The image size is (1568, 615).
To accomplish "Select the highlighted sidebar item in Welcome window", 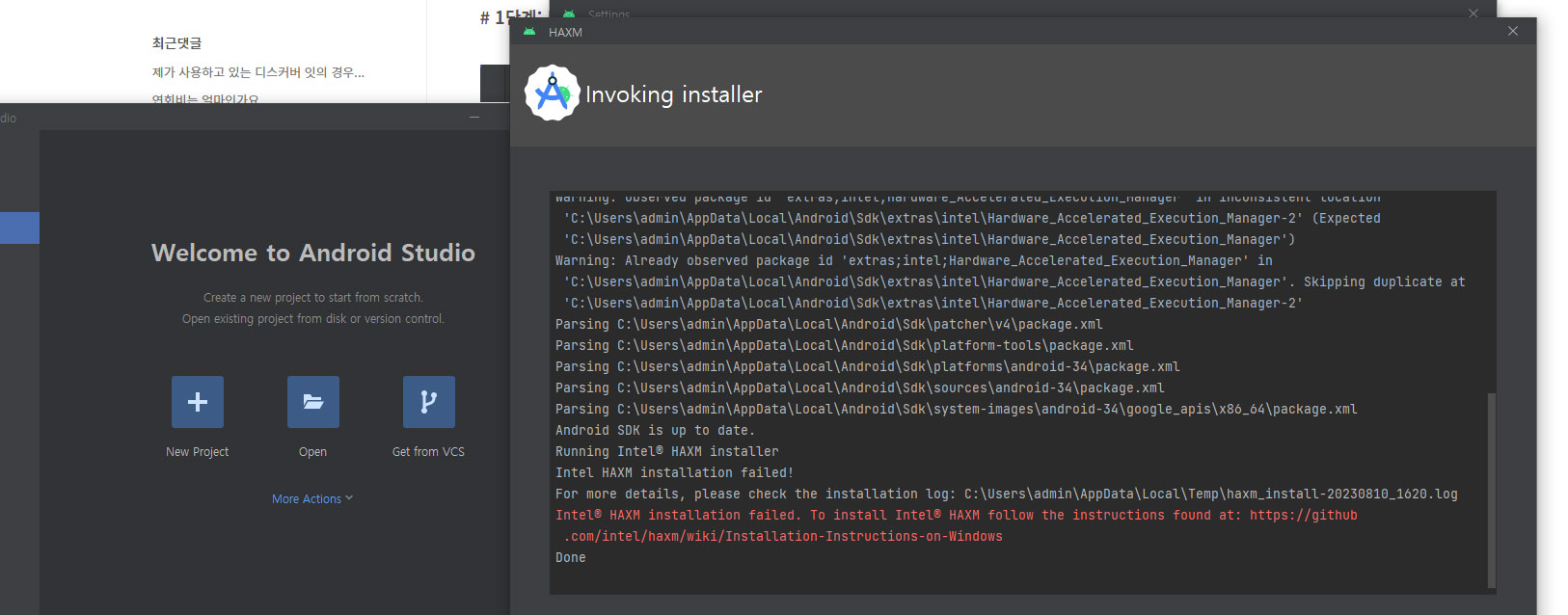I will (19, 227).
